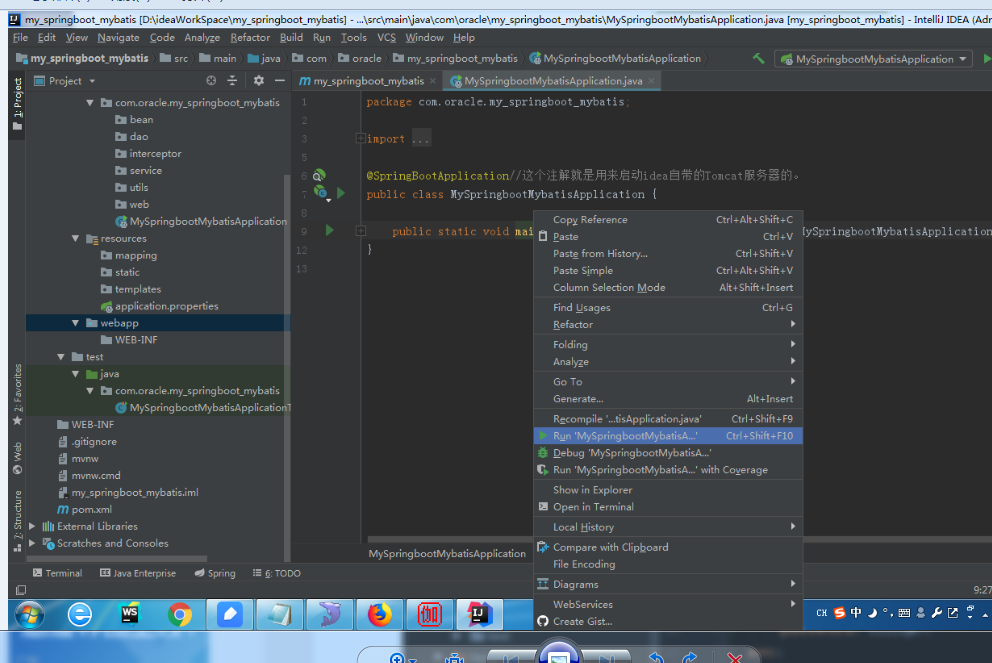This screenshot has height=663, width=992.
Task: Open Chrome from taskbar
Action: 180,614
